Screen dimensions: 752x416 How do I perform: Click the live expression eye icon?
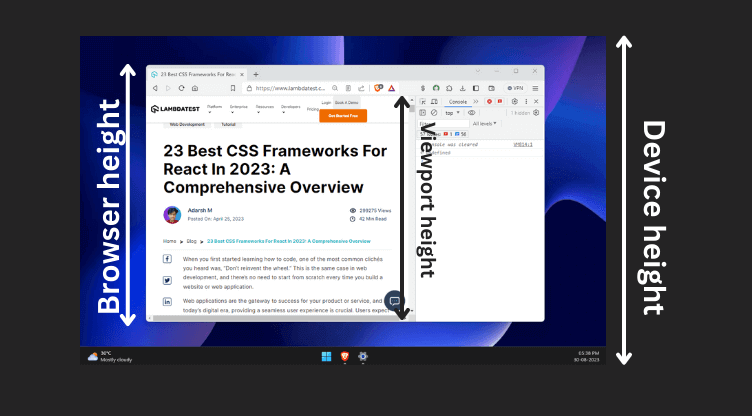pos(471,113)
